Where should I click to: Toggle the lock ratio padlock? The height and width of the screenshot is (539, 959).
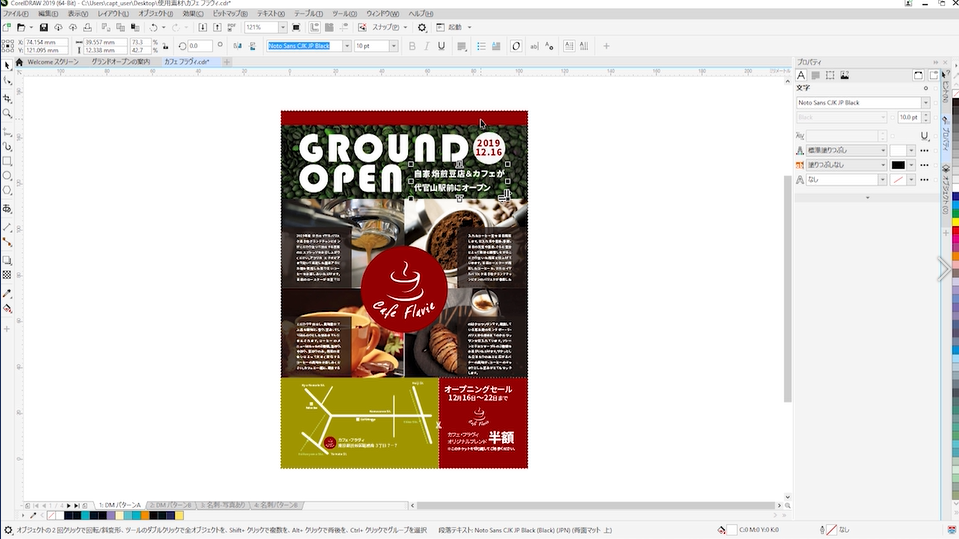click(164, 46)
